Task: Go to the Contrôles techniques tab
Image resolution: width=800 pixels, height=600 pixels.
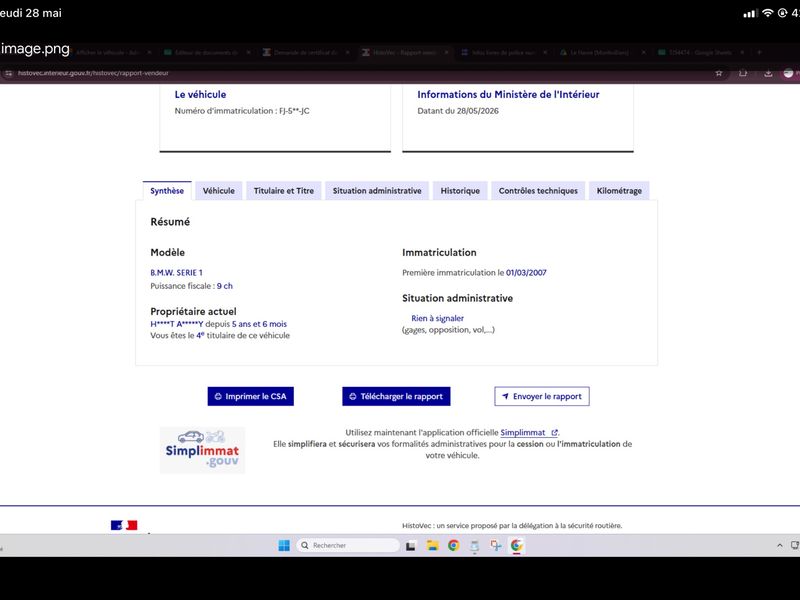Action: (538, 191)
